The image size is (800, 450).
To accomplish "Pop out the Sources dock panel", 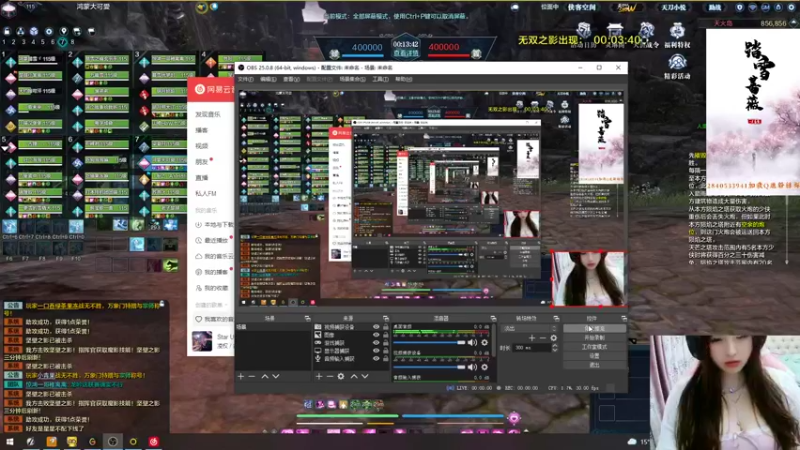I will click(x=386, y=318).
